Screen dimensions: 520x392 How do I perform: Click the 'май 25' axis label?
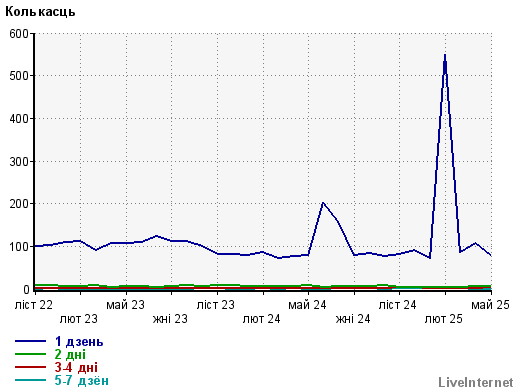pyautogui.click(x=490, y=305)
